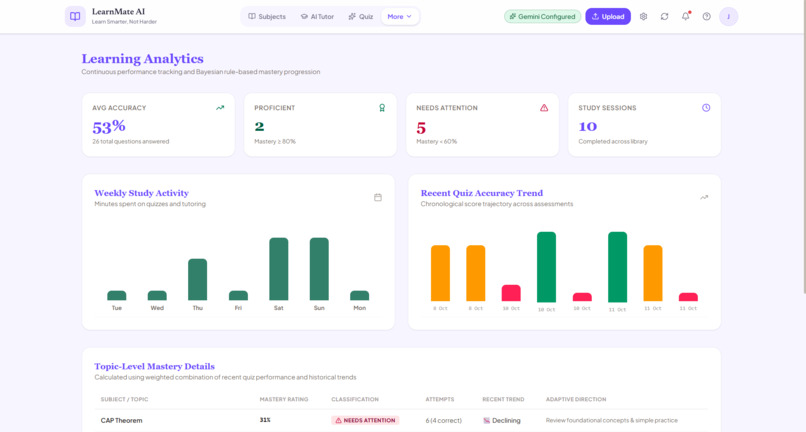The image size is (806, 432).
Task: Click the Needs Attention count 5
Action: click(421, 128)
